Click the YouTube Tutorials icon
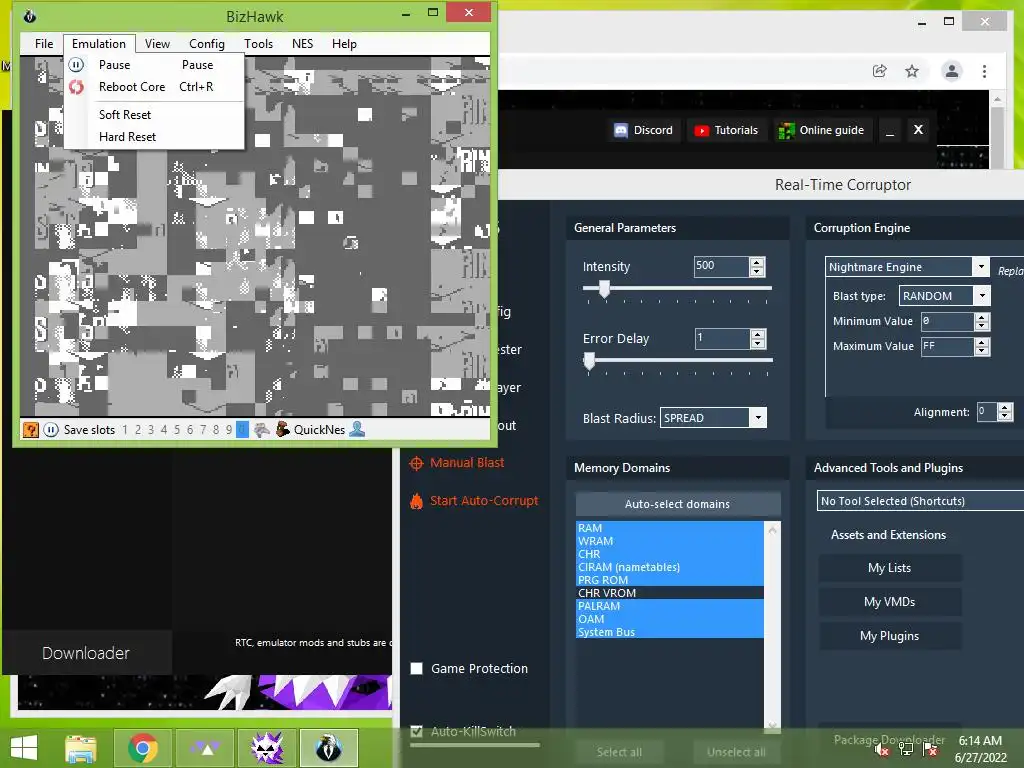1024x768 pixels. 701,131
